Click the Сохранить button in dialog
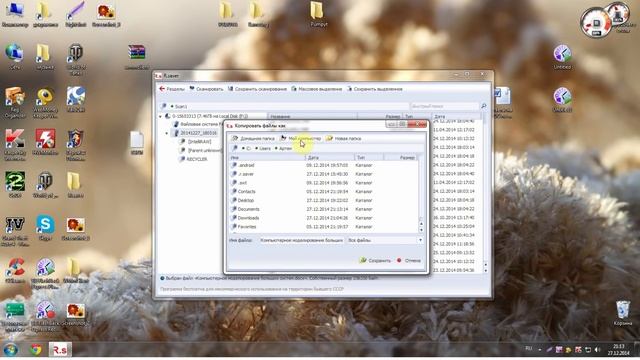Viewport: 640px width, 360px height. pos(375,260)
